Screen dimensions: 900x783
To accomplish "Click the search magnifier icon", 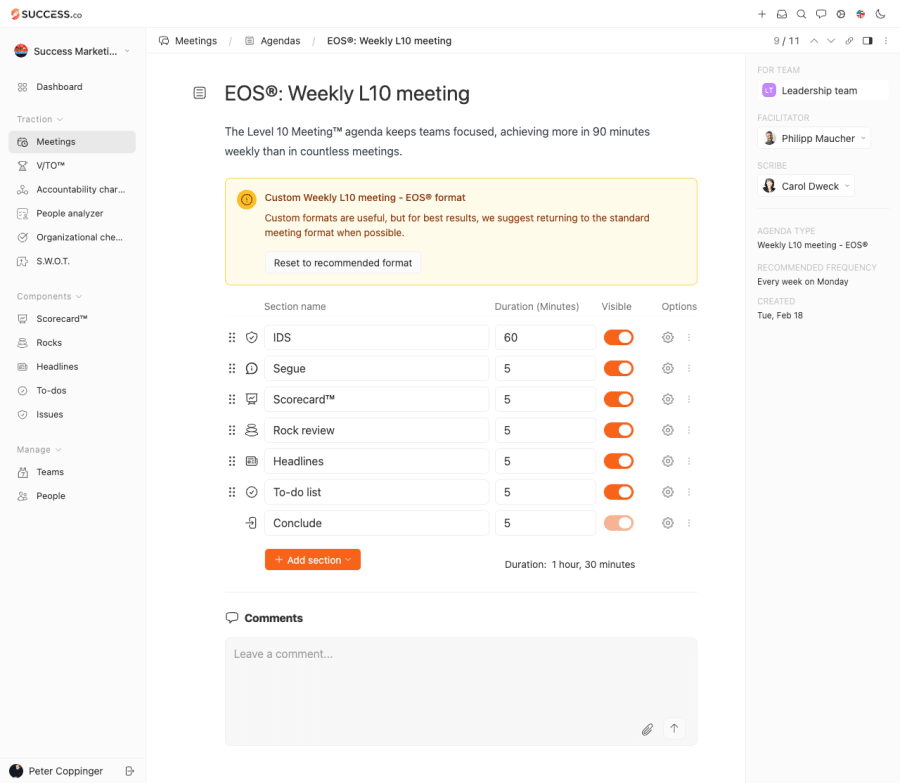I will tap(801, 14).
